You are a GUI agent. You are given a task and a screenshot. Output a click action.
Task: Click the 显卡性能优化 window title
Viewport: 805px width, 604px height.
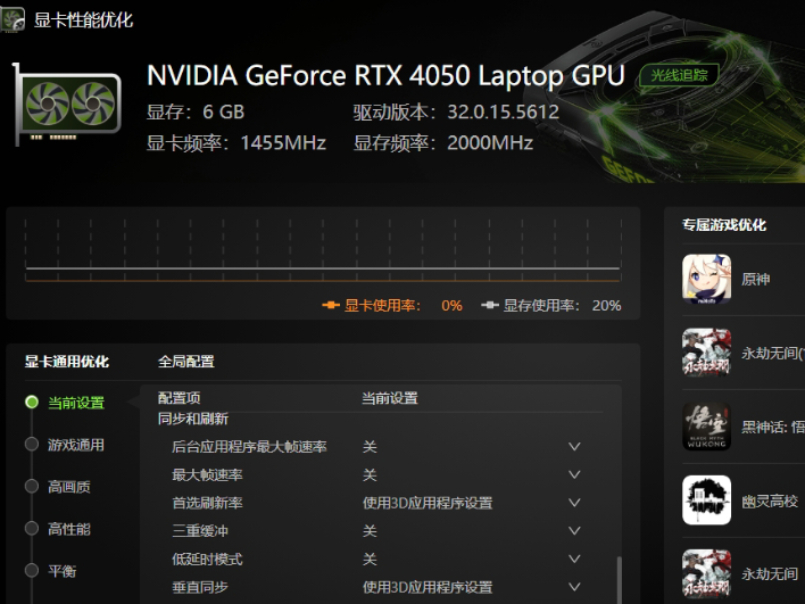83,20
